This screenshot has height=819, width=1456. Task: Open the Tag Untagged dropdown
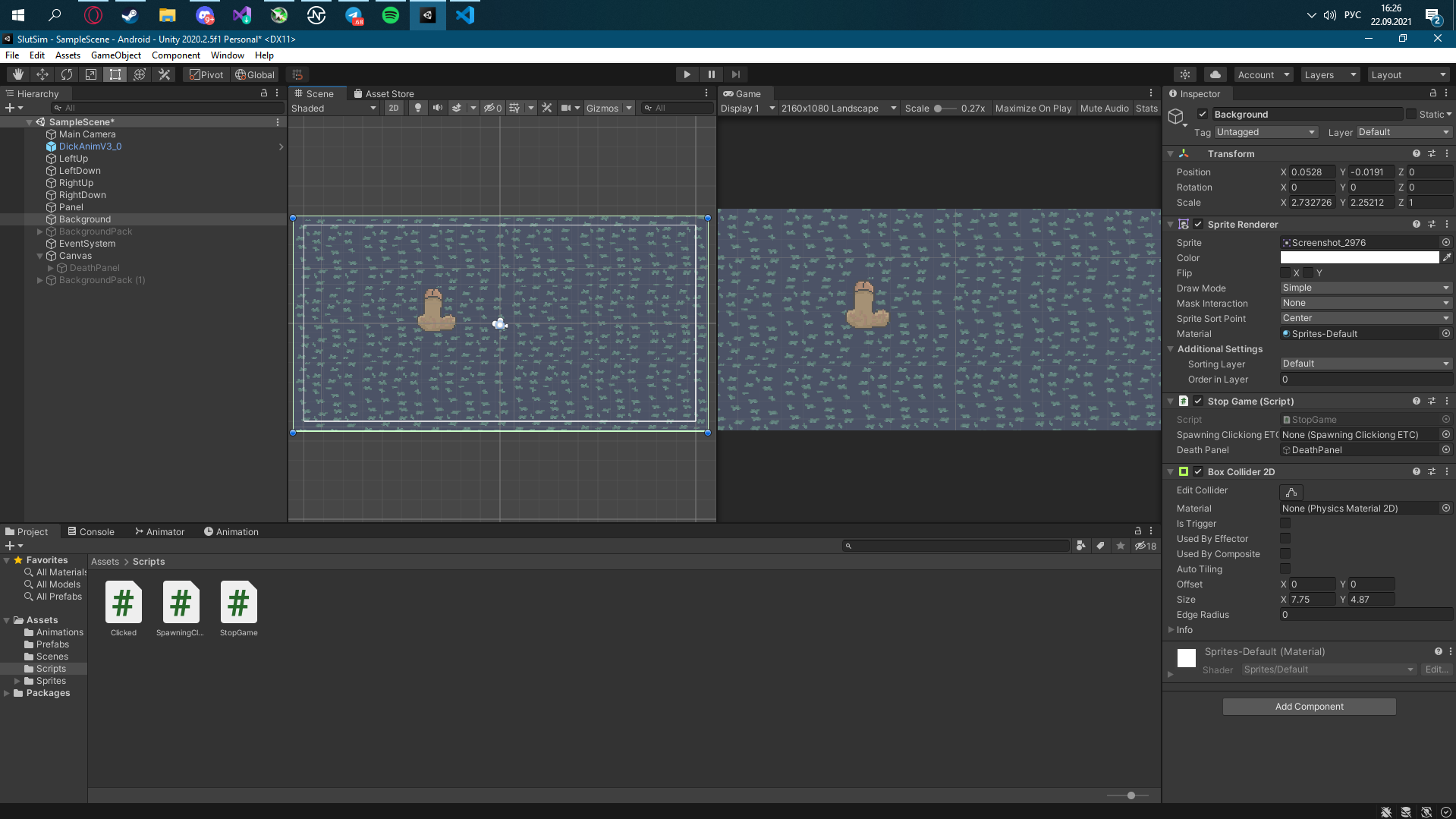pyautogui.click(x=1266, y=132)
